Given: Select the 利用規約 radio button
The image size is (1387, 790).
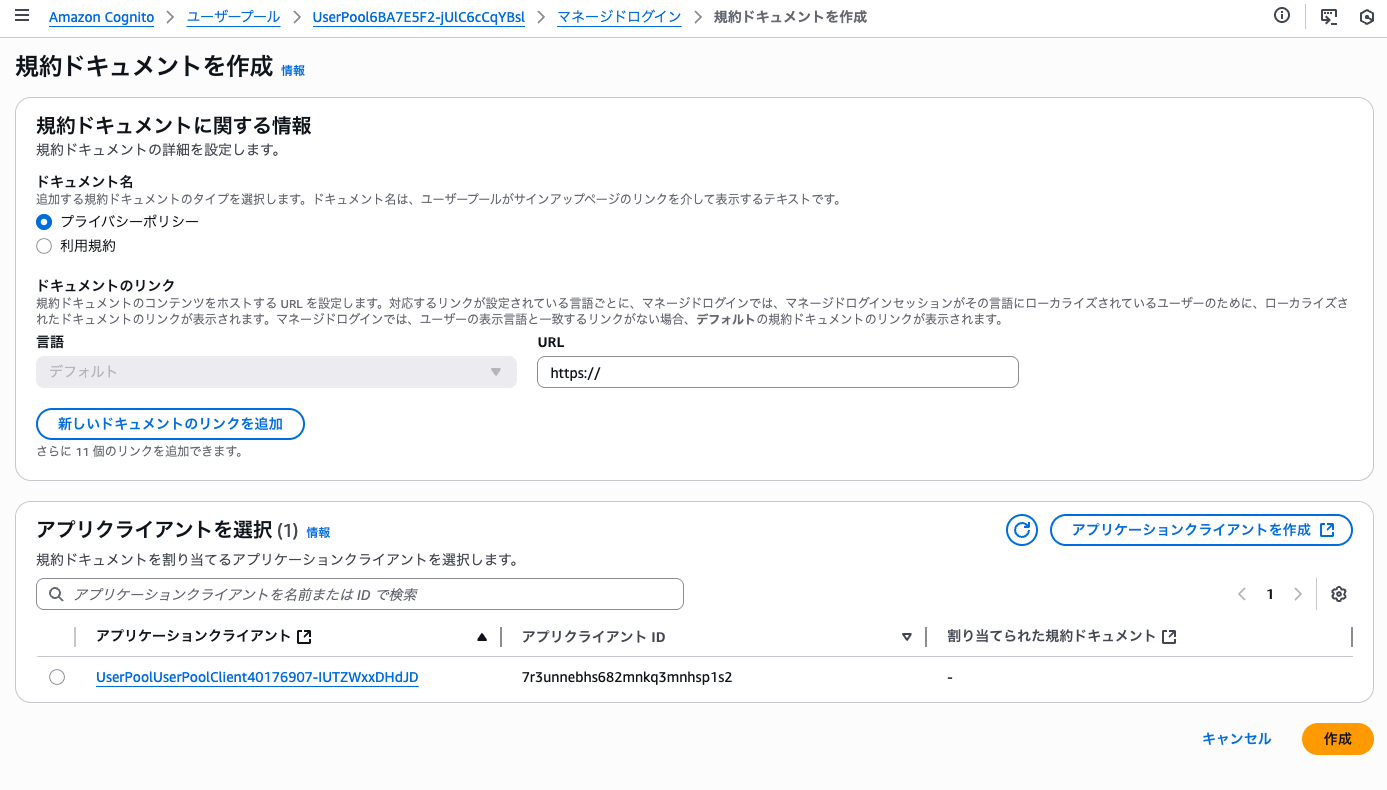Looking at the screenshot, I should [44, 246].
